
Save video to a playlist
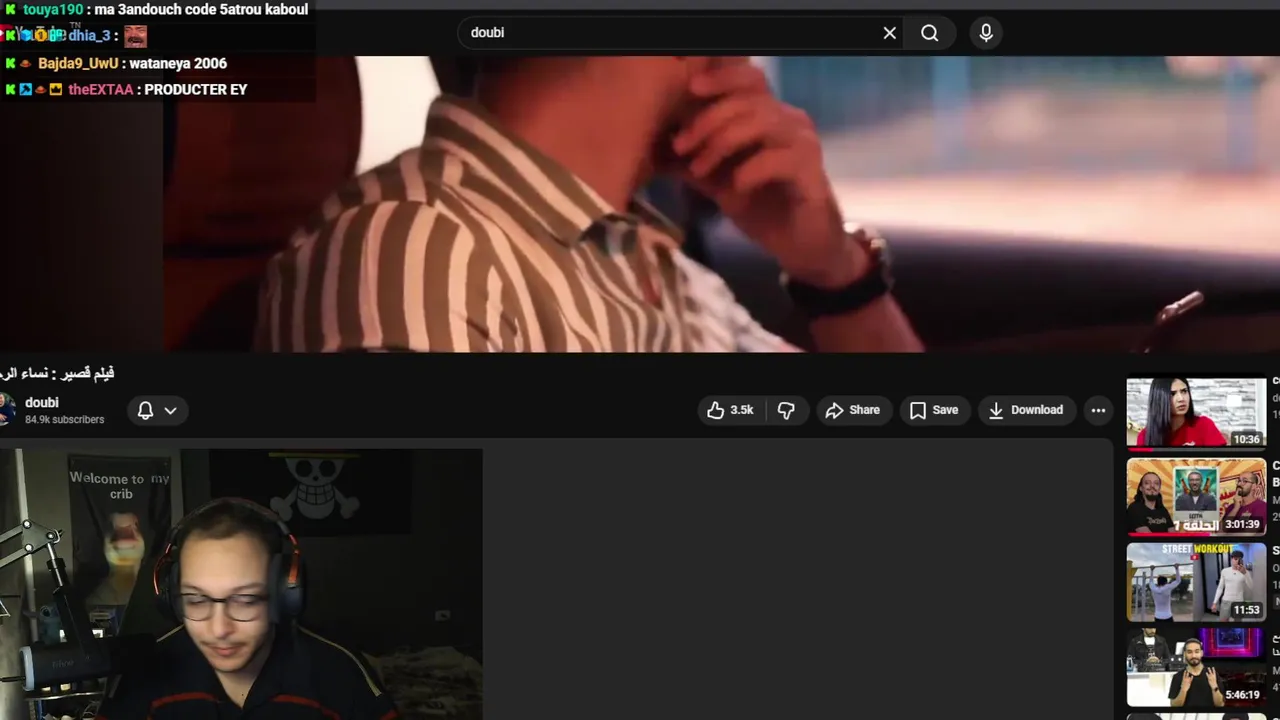coord(934,410)
